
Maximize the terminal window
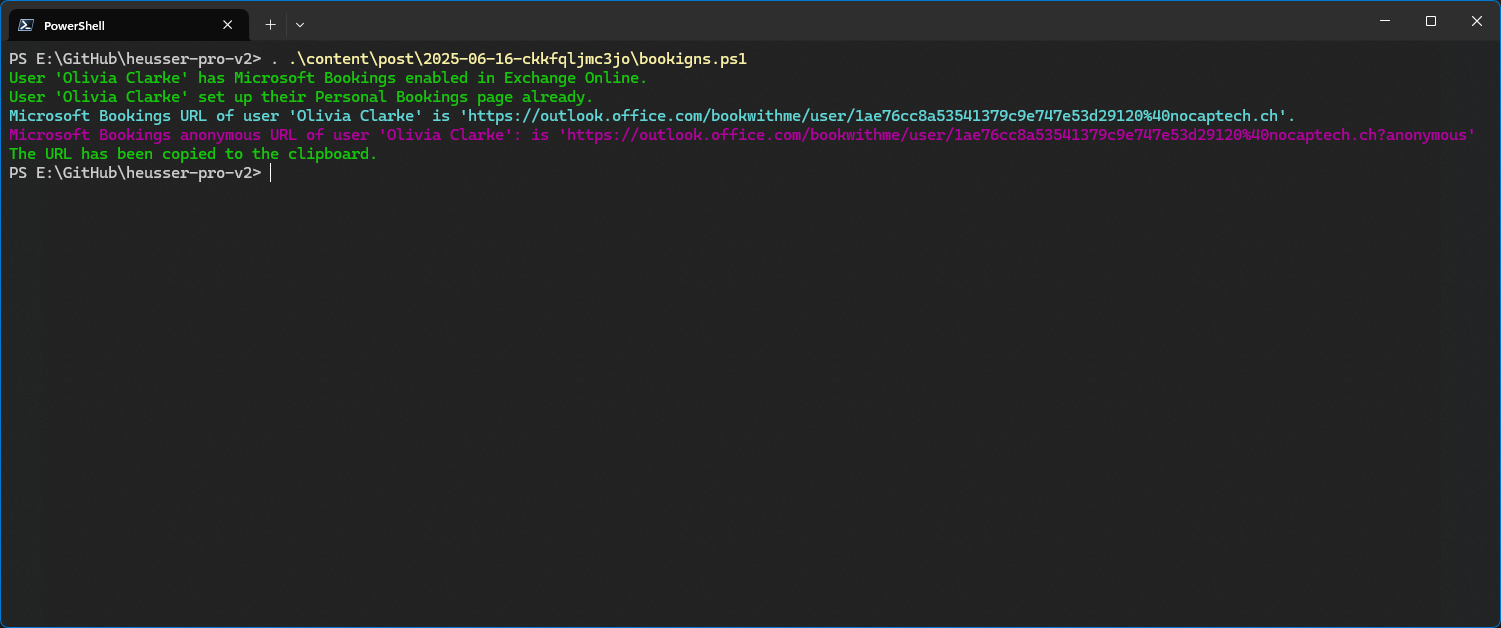(1431, 21)
